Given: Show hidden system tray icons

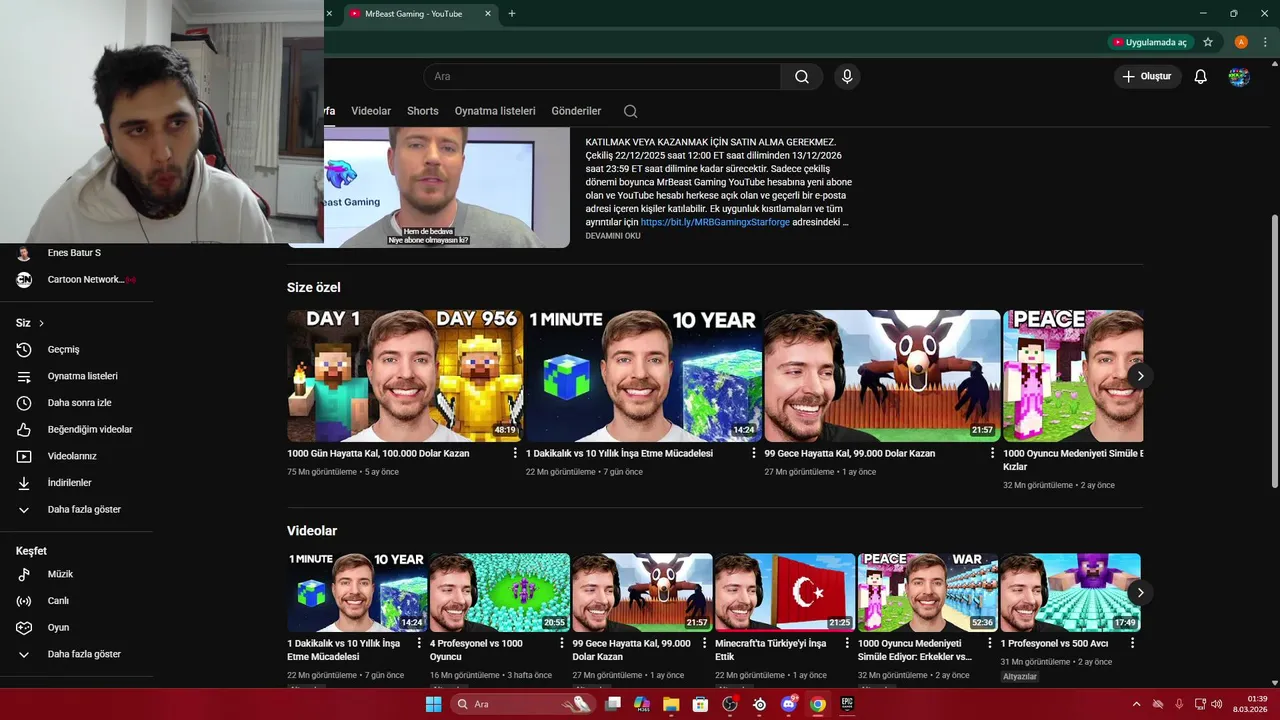Looking at the screenshot, I should click(x=1136, y=704).
